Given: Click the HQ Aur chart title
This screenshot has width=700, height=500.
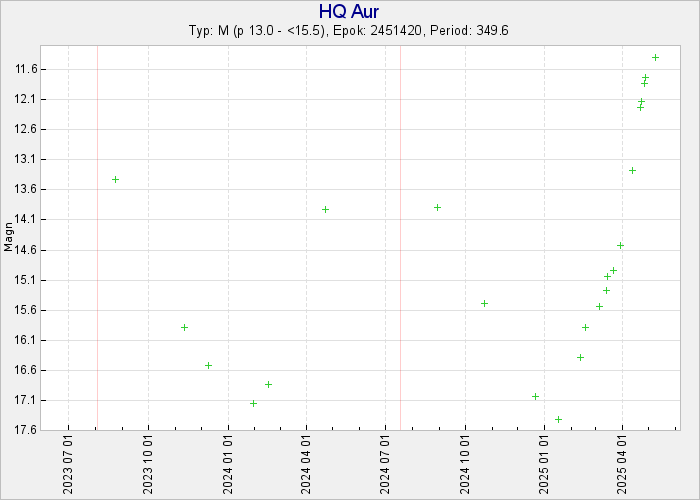Looking at the screenshot, I should pyautogui.click(x=349, y=11).
